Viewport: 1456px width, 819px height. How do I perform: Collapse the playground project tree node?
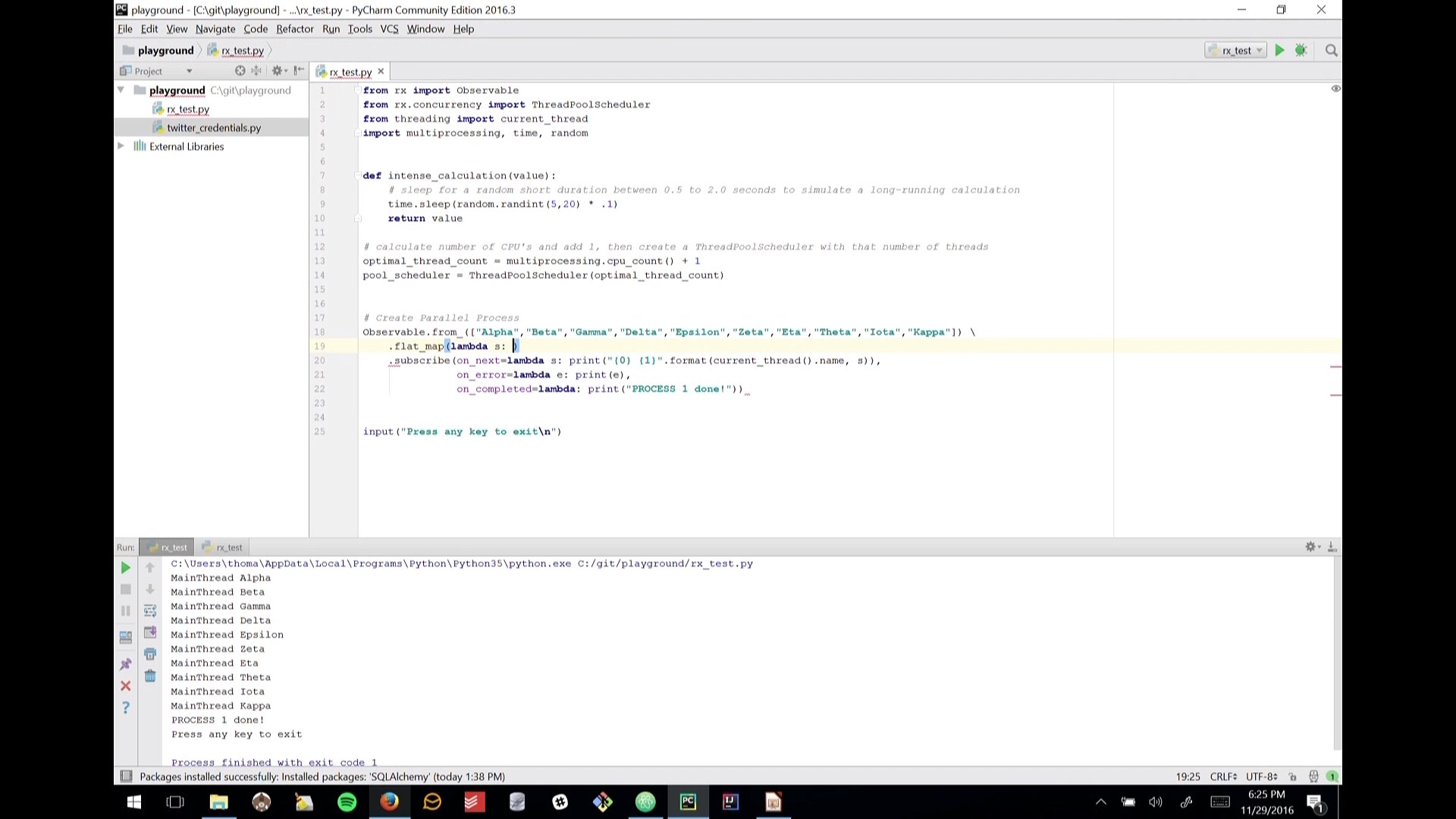(x=121, y=89)
